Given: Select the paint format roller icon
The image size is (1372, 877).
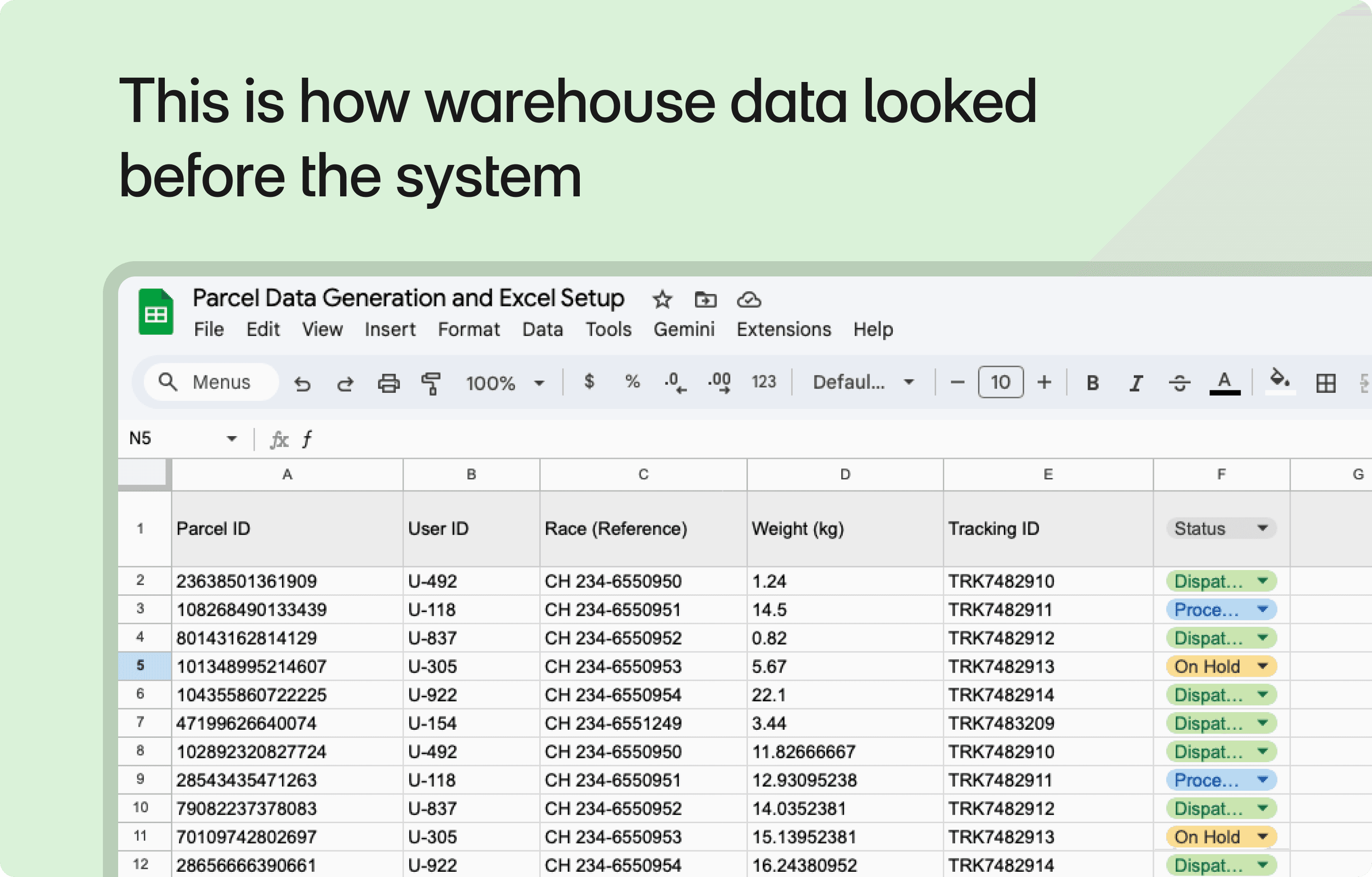Looking at the screenshot, I should click(431, 383).
